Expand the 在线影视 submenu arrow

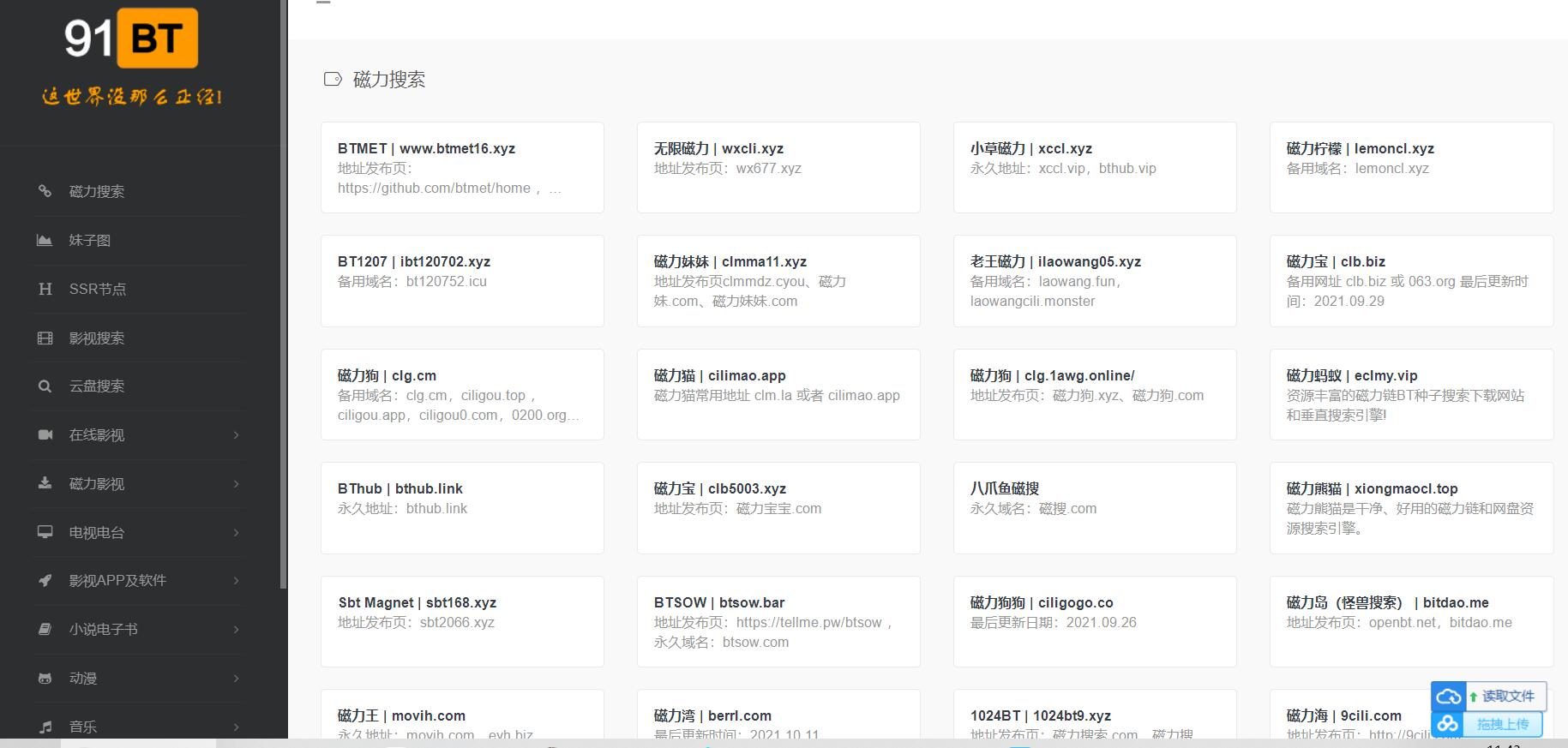click(x=236, y=435)
